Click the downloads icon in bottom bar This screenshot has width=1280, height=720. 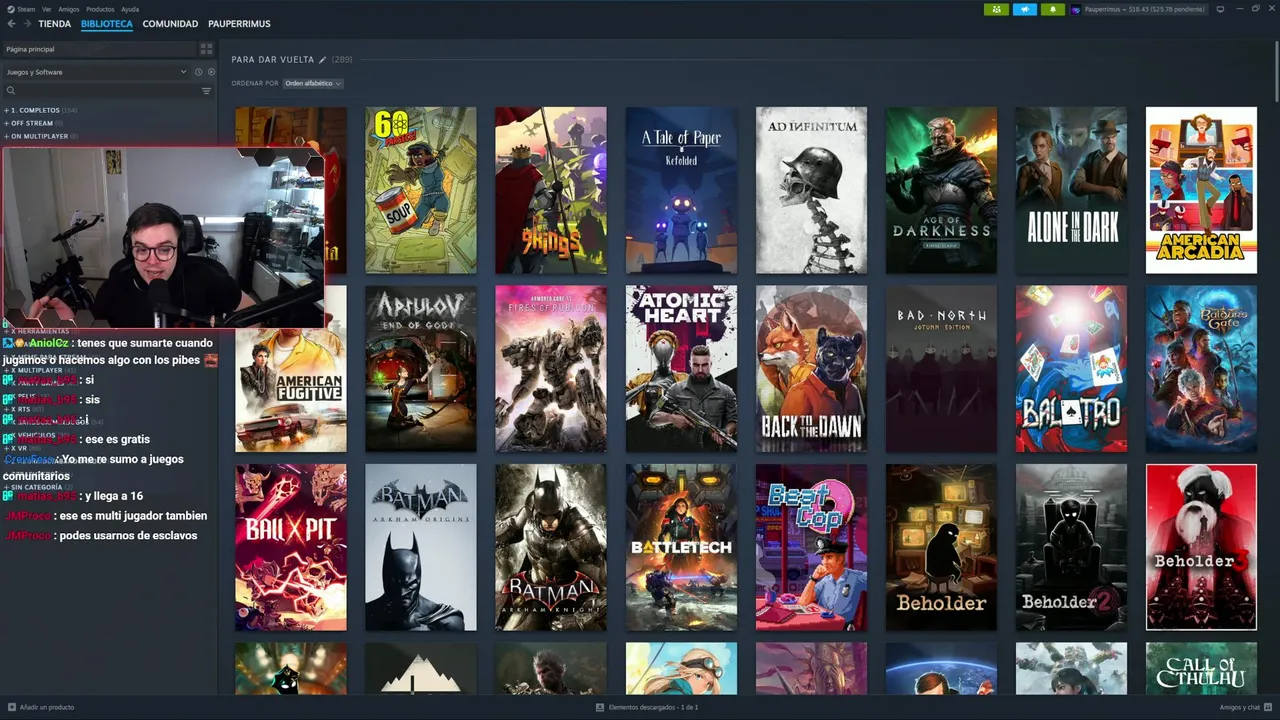tap(600, 707)
